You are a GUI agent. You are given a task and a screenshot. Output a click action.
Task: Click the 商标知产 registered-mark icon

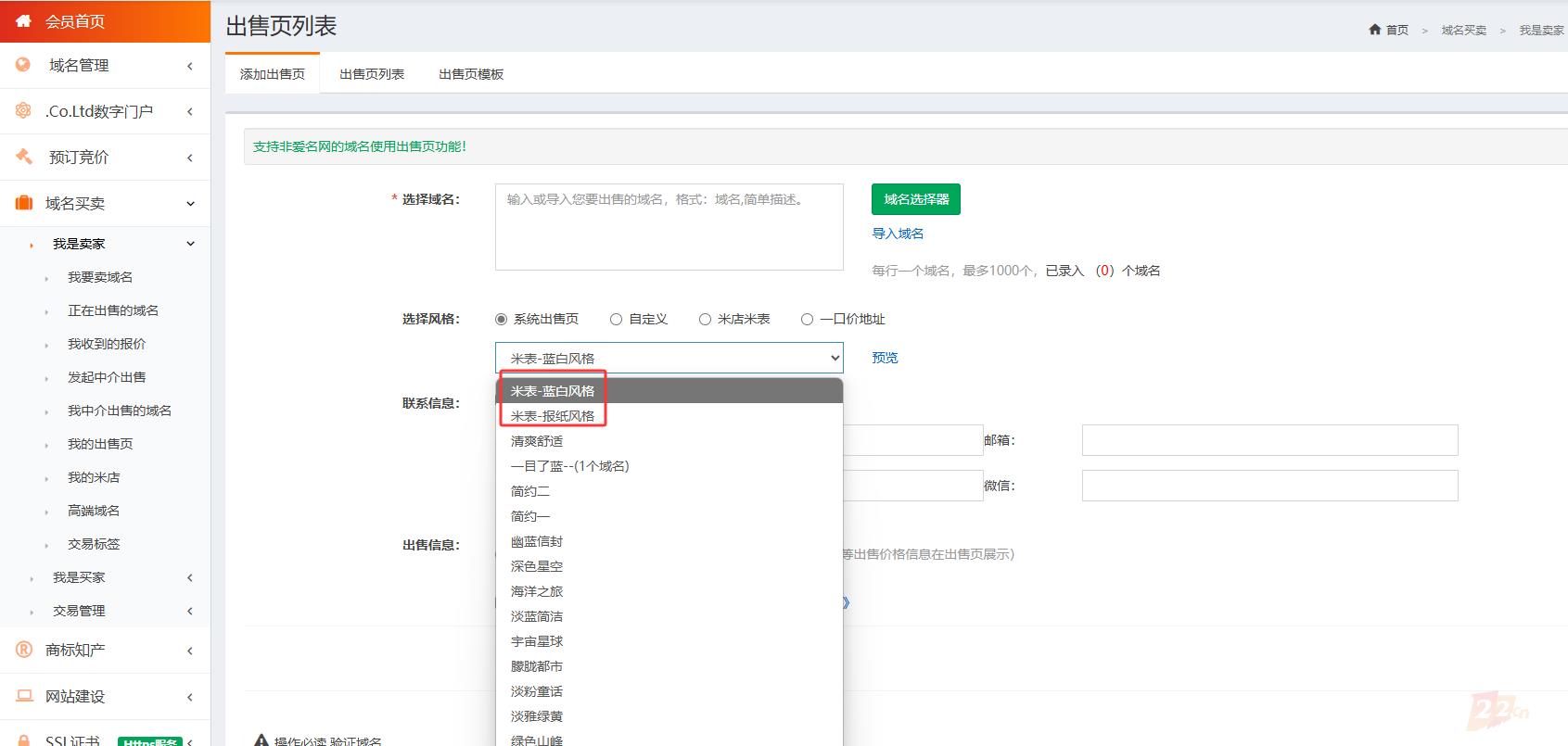point(24,650)
